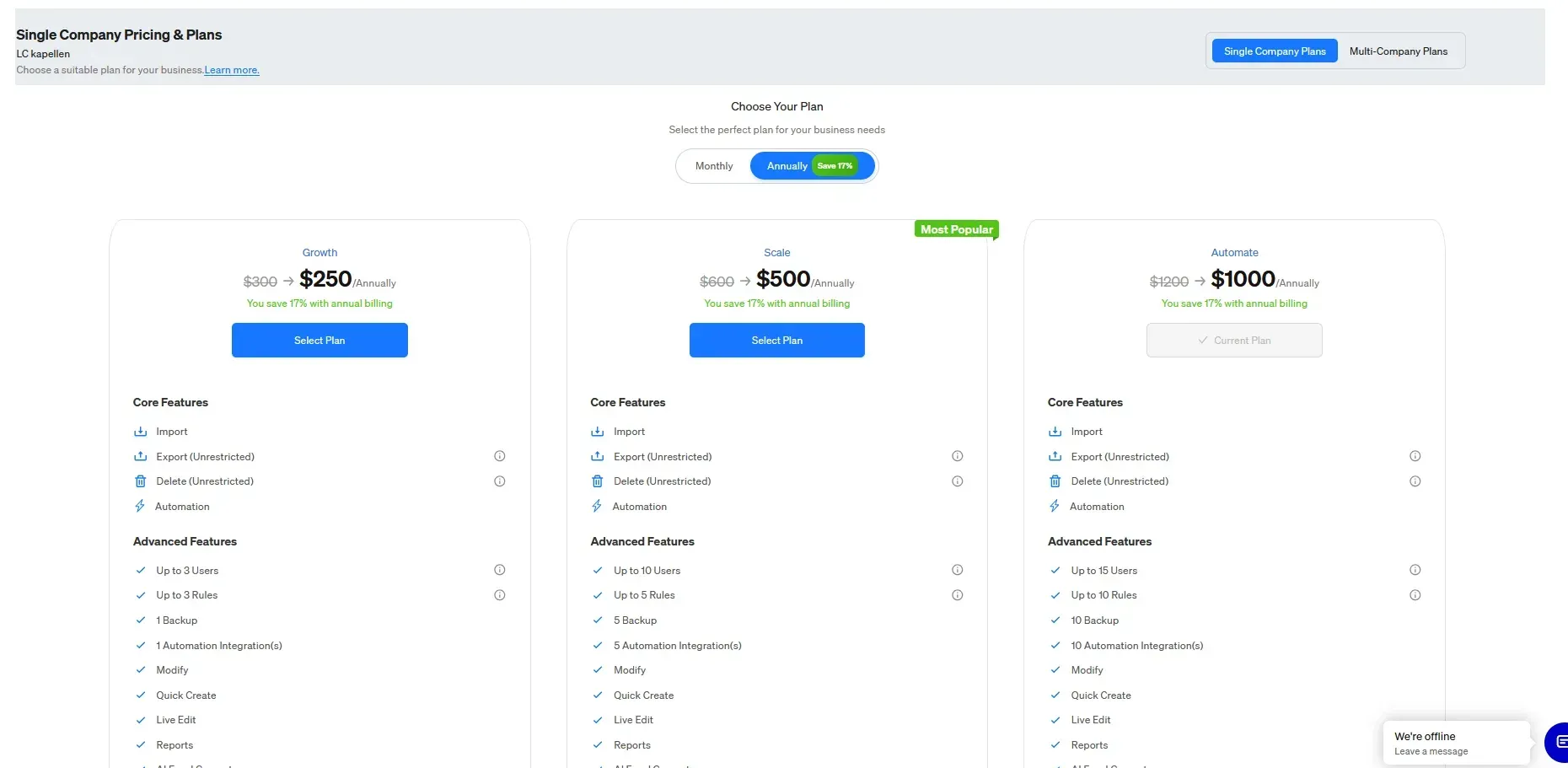Select Annually billing option
1568x768 pixels.
click(x=787, y=166)
